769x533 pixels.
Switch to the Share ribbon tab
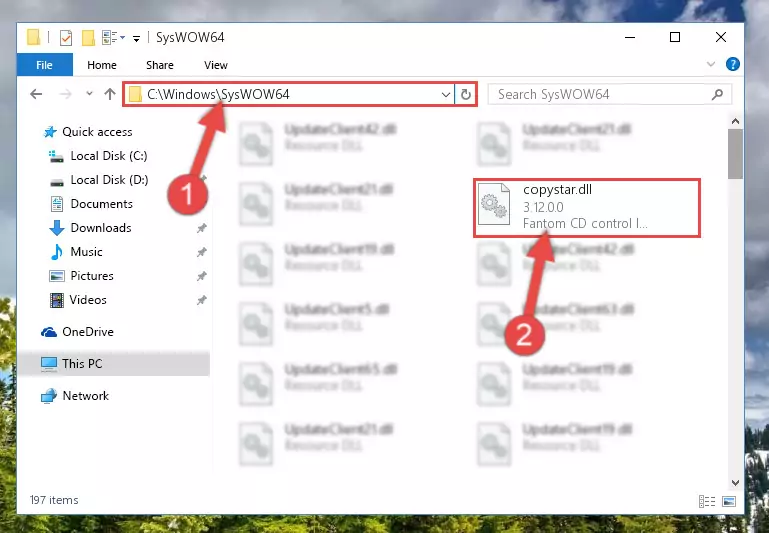click(159, 65)
